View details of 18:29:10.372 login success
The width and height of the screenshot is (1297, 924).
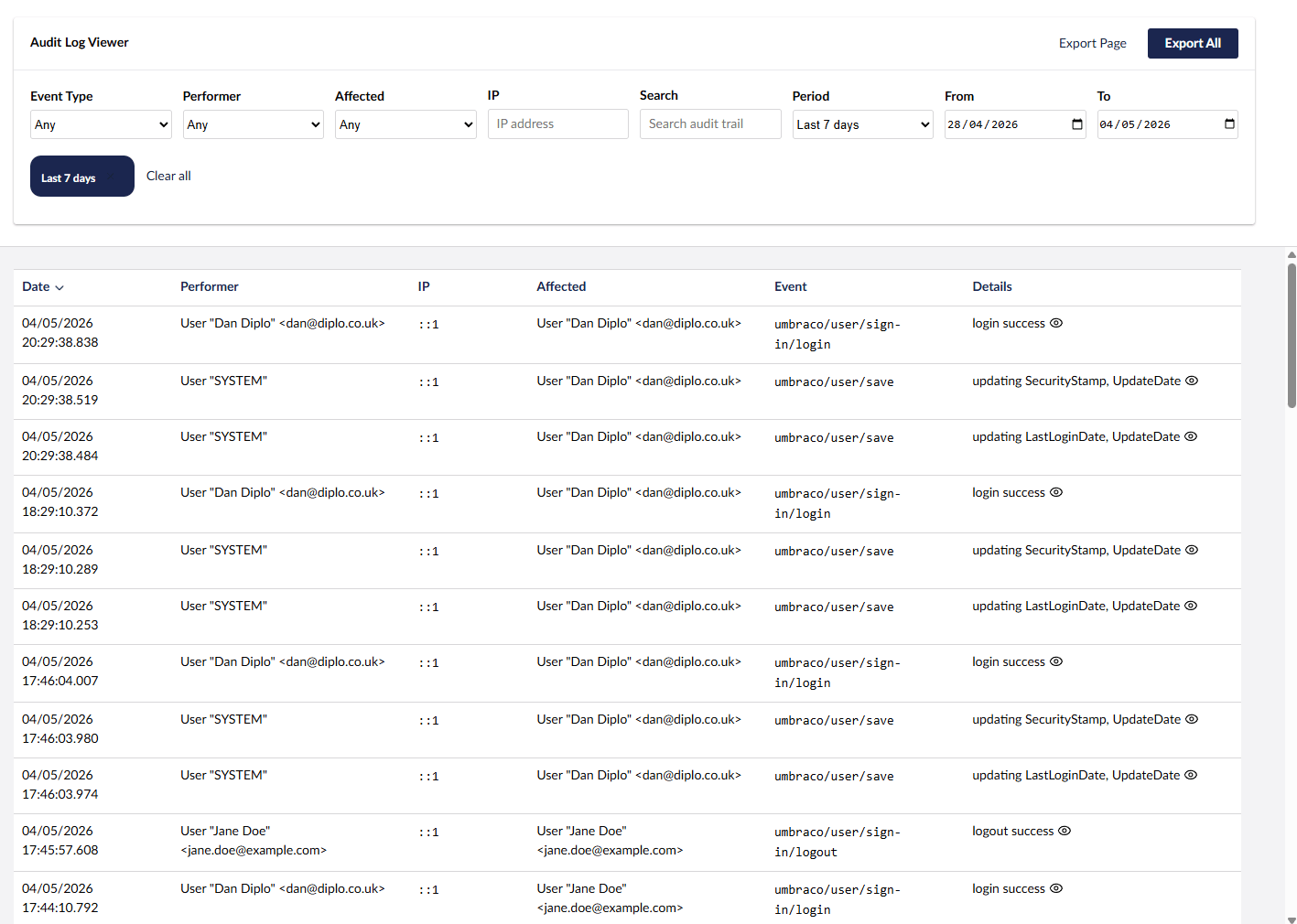(1055, 492)
